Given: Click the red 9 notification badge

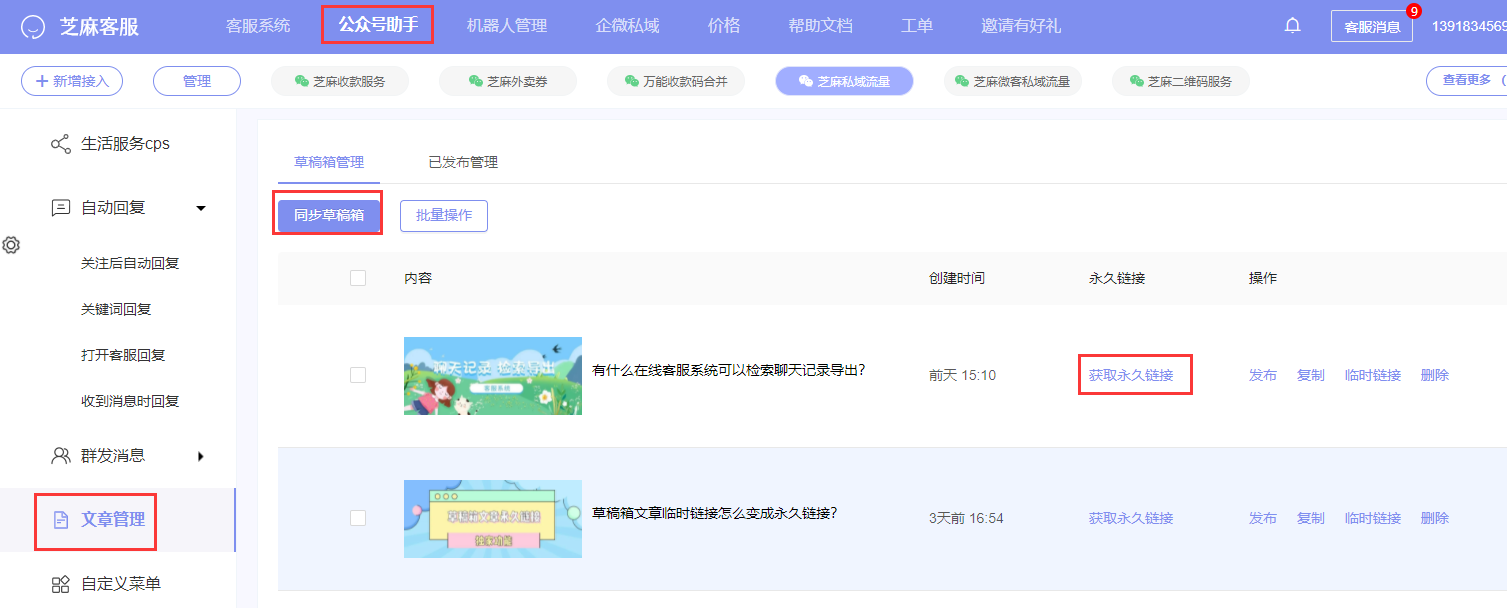Looking at the screenshot, I should (x=1413, y=11).
